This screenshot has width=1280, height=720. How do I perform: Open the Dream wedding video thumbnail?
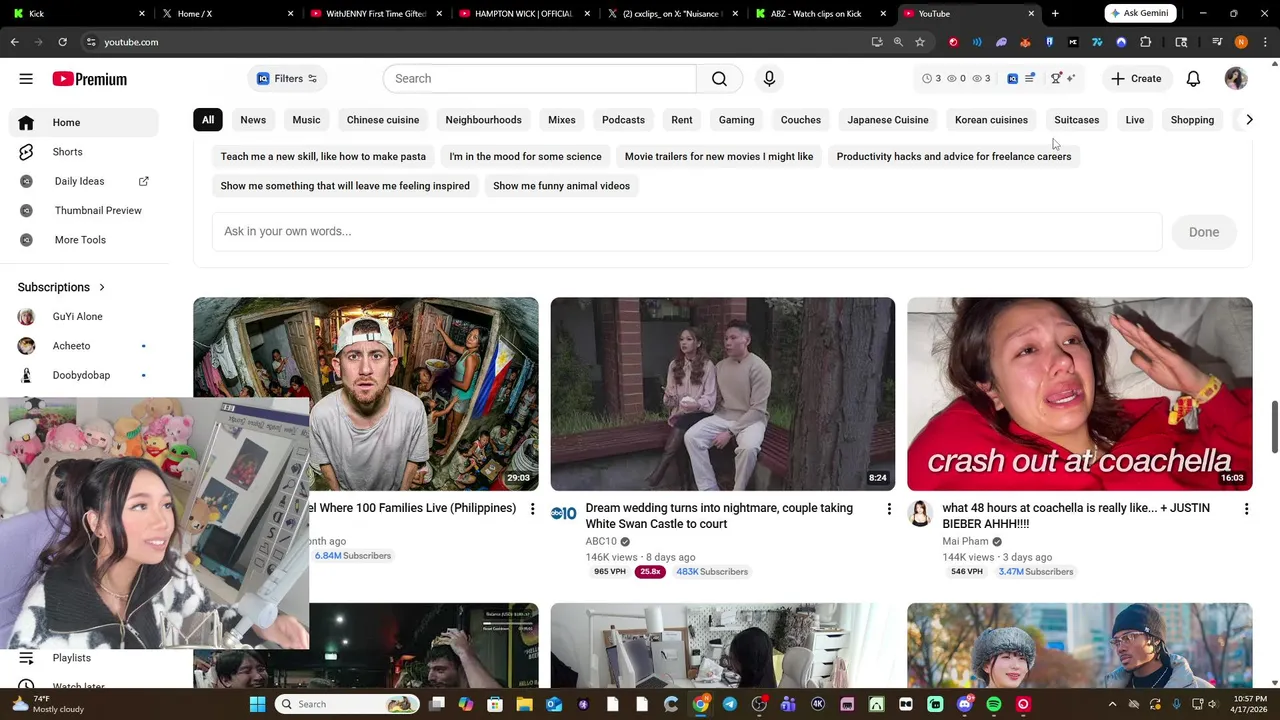pos(722,394)
